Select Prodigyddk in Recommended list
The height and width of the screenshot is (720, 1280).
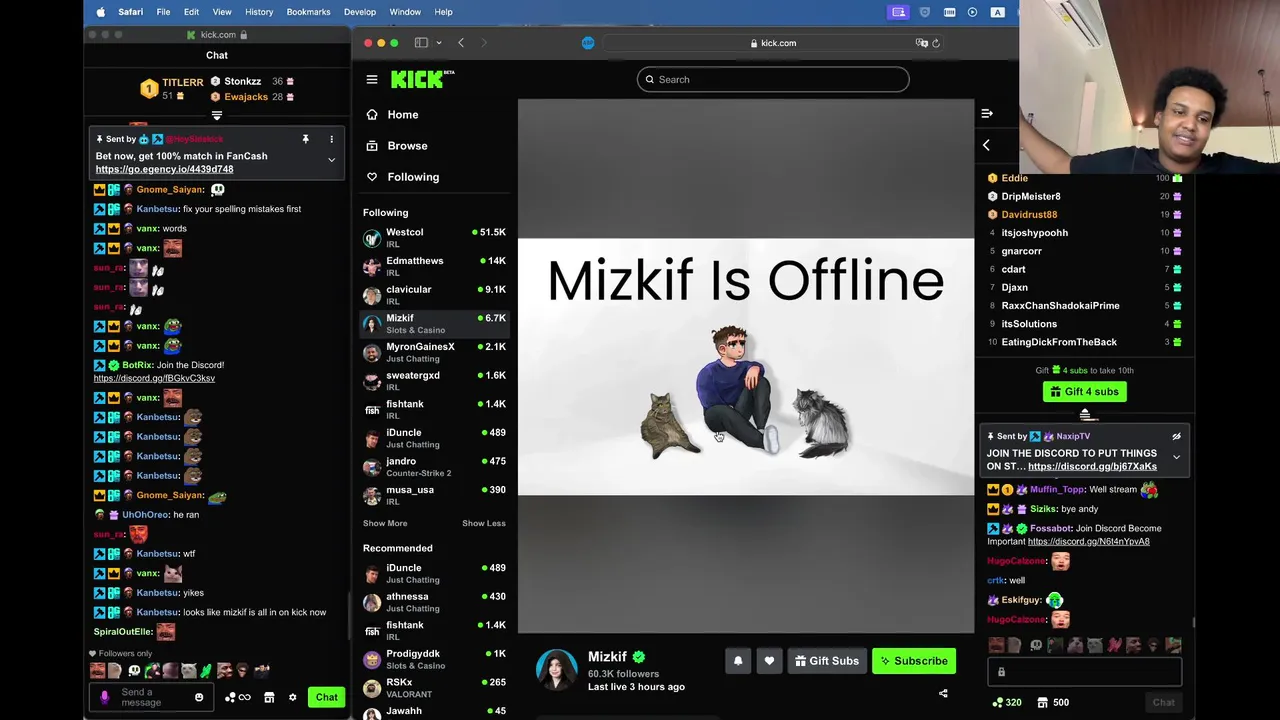click(435, 659)
